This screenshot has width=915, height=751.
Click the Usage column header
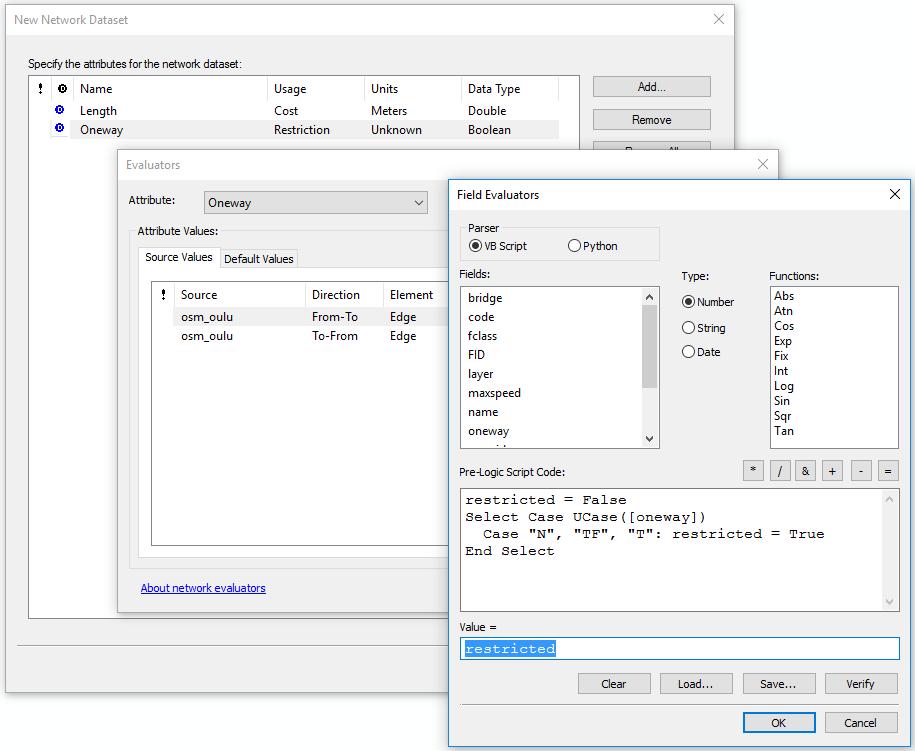(316, 89)
